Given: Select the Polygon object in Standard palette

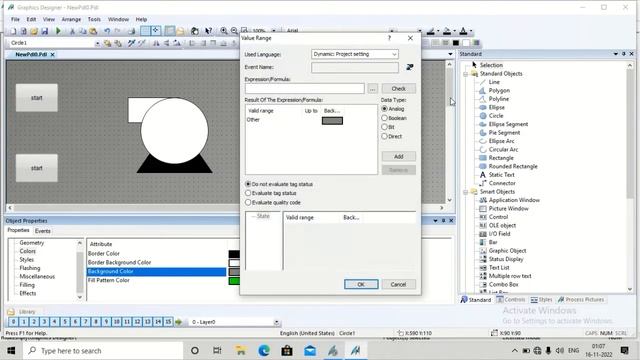Looking at the screenshot, I should 499,91.
